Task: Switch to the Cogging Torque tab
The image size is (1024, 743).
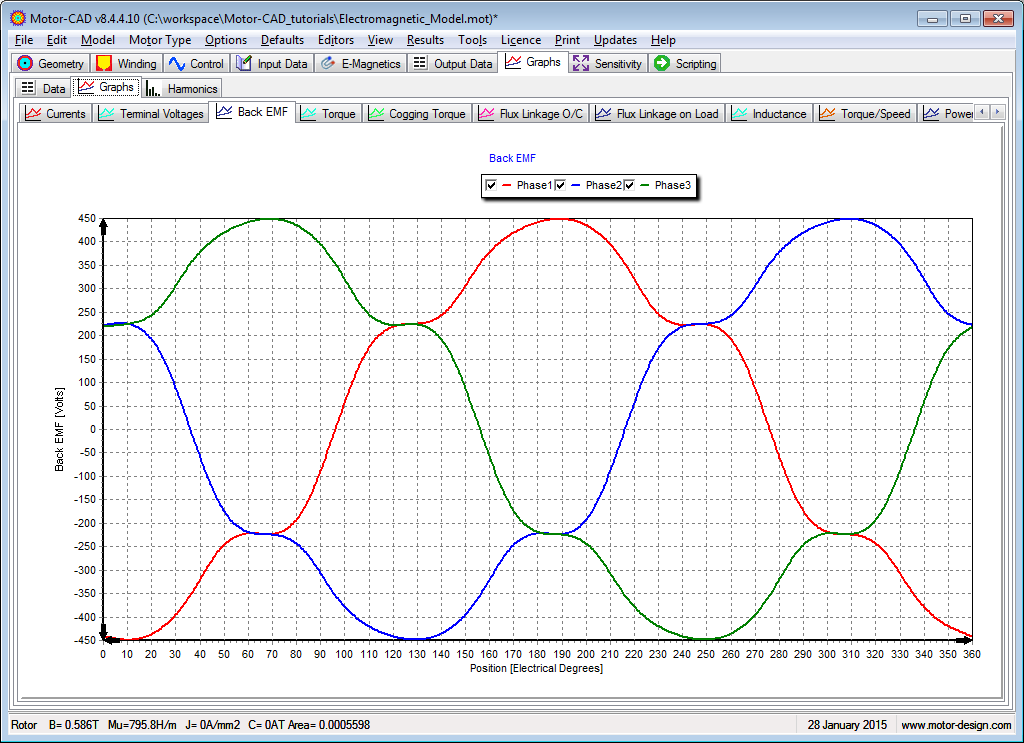Action: [x=417, y=114]
